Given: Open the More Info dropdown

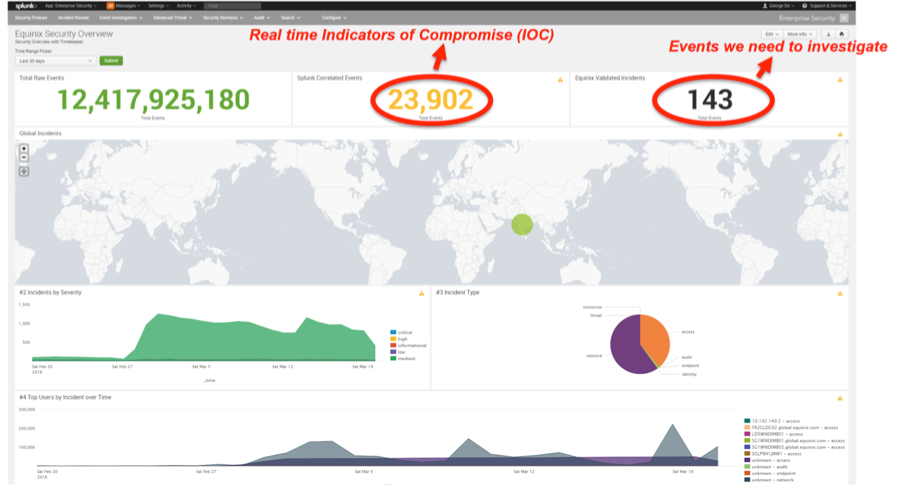Looking at the screenshot, I should [x=800, y=34].
